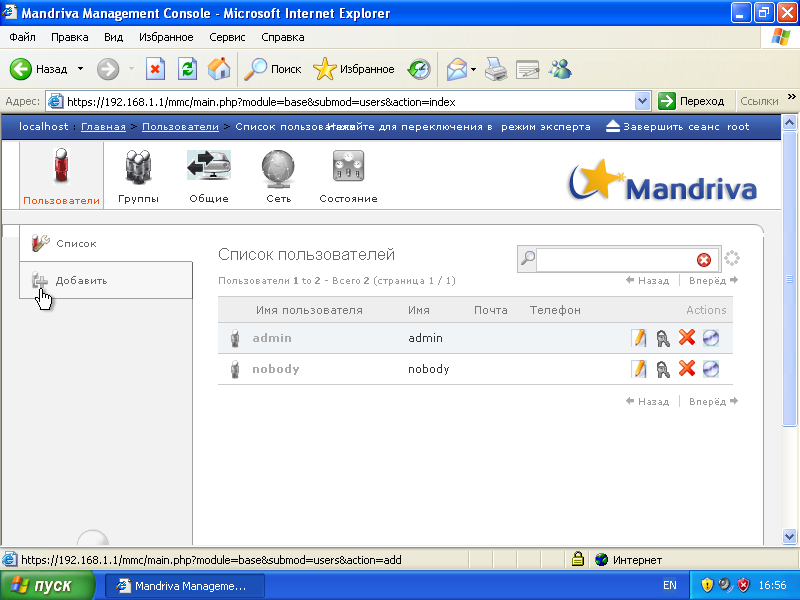Expand the Forward history dropdown arrow

[131, 68]
